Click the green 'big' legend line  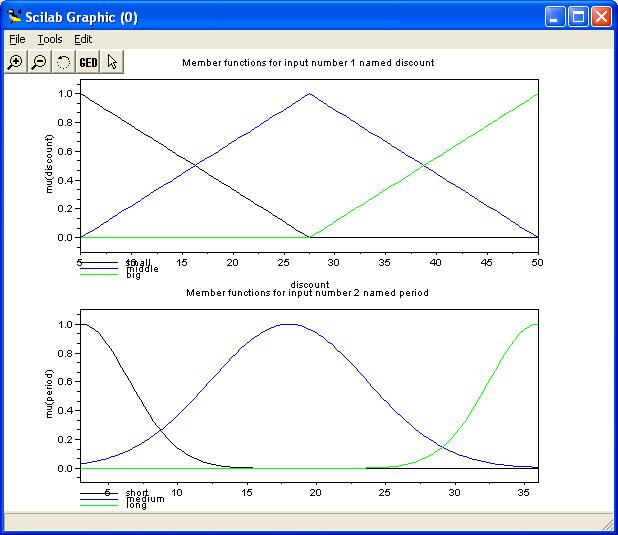click(100, 275)
